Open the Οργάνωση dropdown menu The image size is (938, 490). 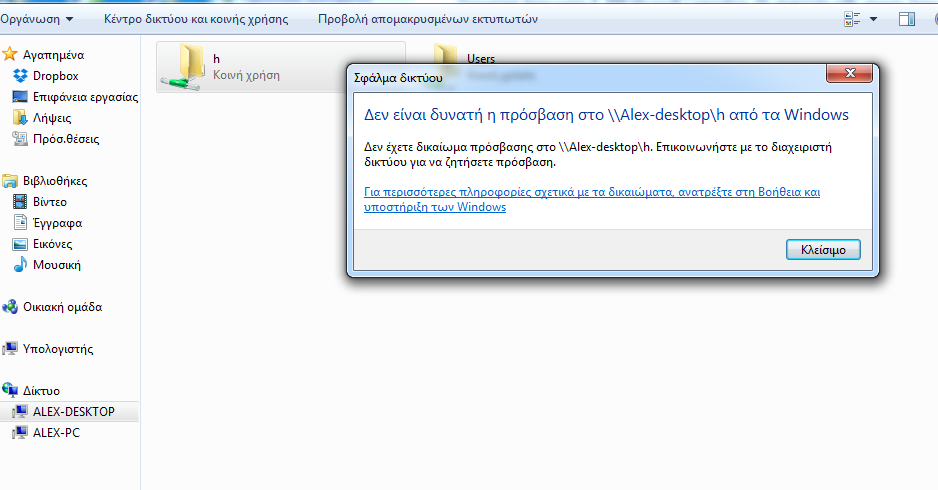click(x=36, y=19)
